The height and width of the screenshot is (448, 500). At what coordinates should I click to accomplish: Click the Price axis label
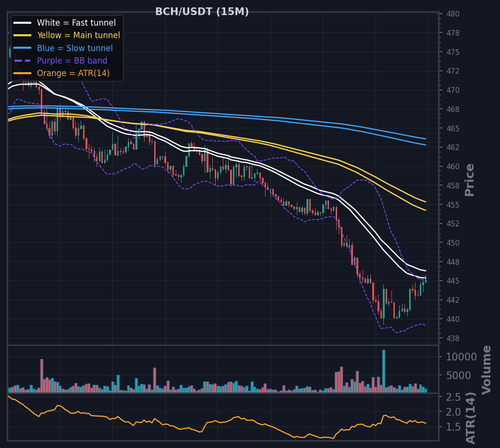coord(469,180)
